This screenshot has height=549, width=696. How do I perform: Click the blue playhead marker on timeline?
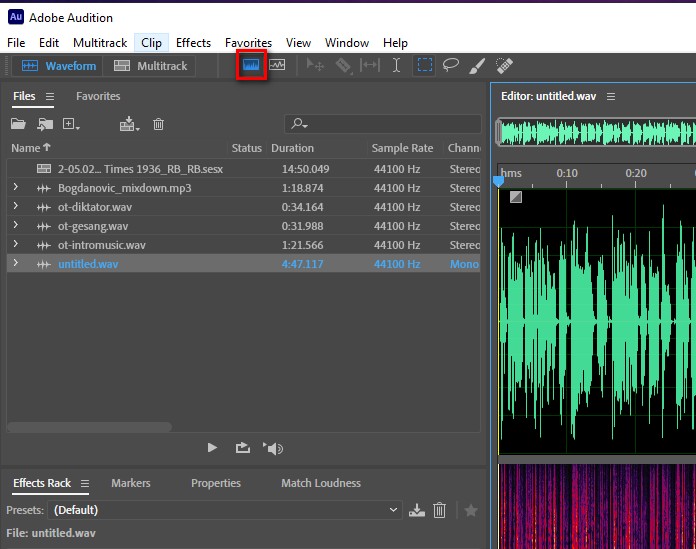(499, 181)
